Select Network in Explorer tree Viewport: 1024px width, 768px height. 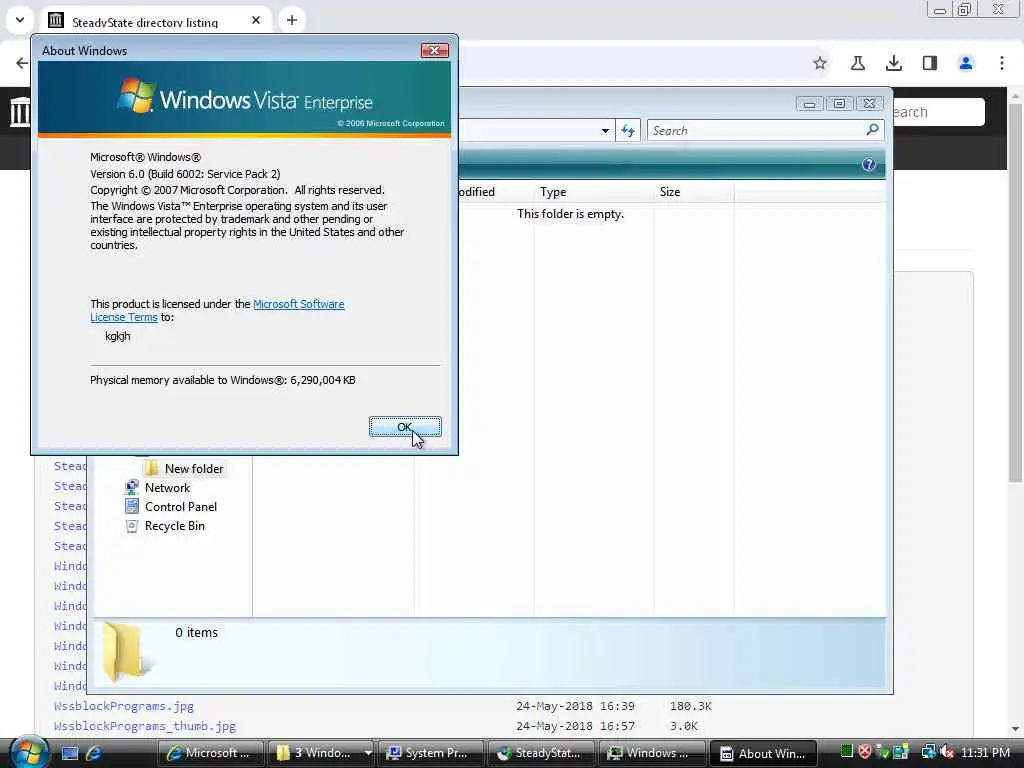tap(167, 488)
